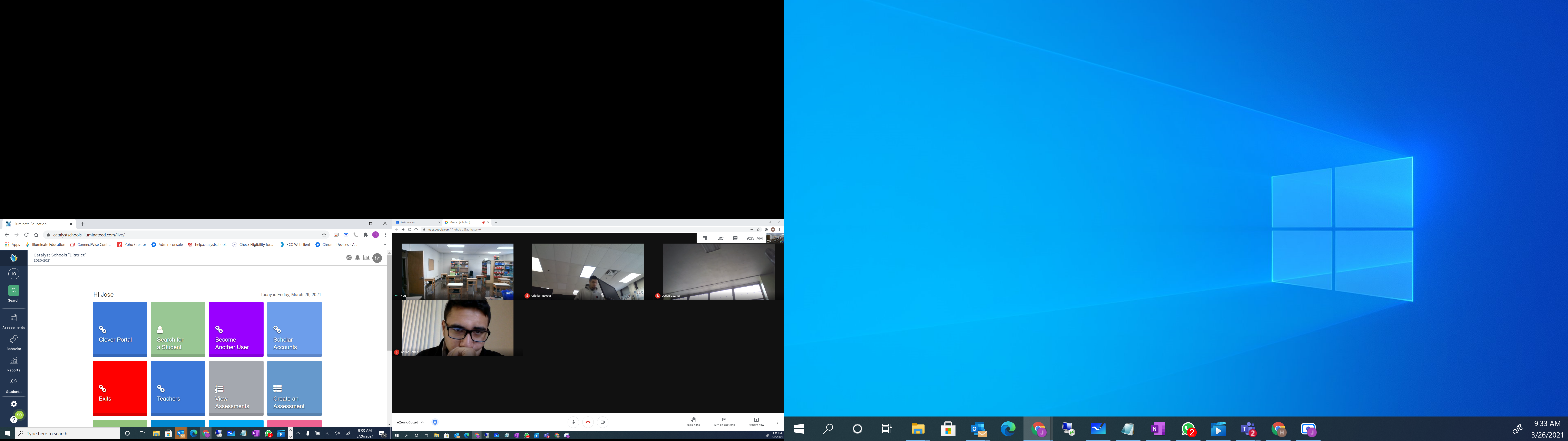The image size is (1568, 441).
Task: Click the notifications bell in Illuminate header
Action: pos(357,258)
